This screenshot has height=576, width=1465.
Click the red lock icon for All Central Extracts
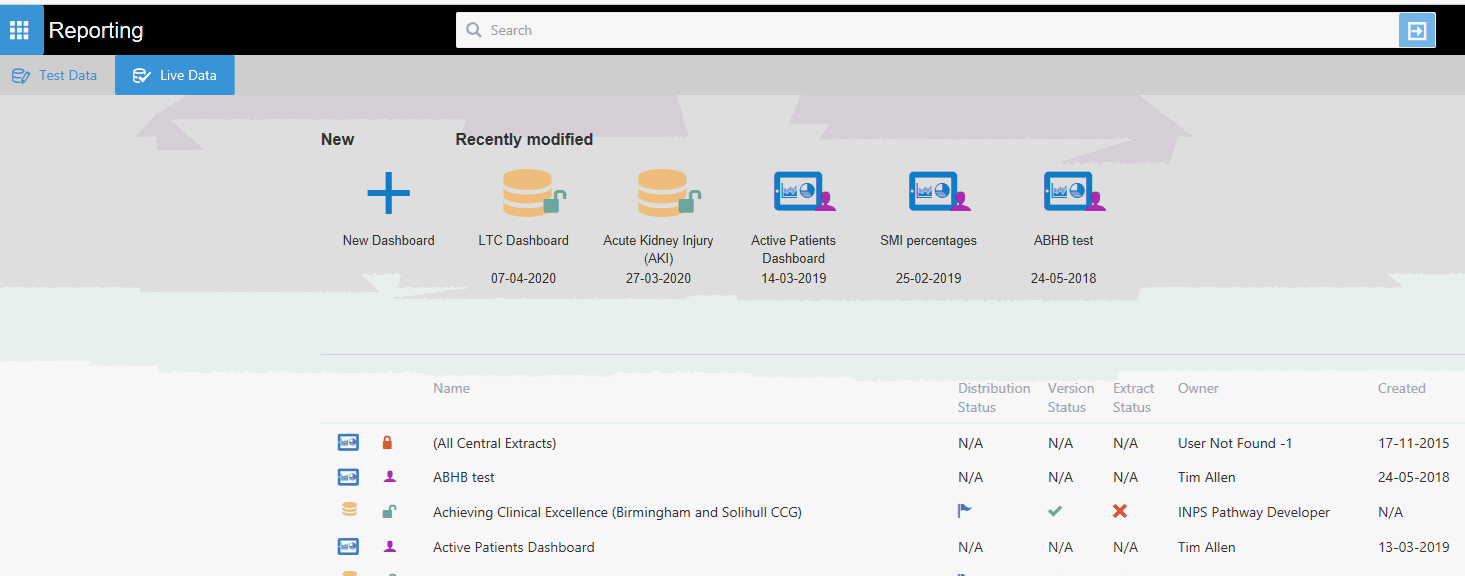click(x=388, y=443)
